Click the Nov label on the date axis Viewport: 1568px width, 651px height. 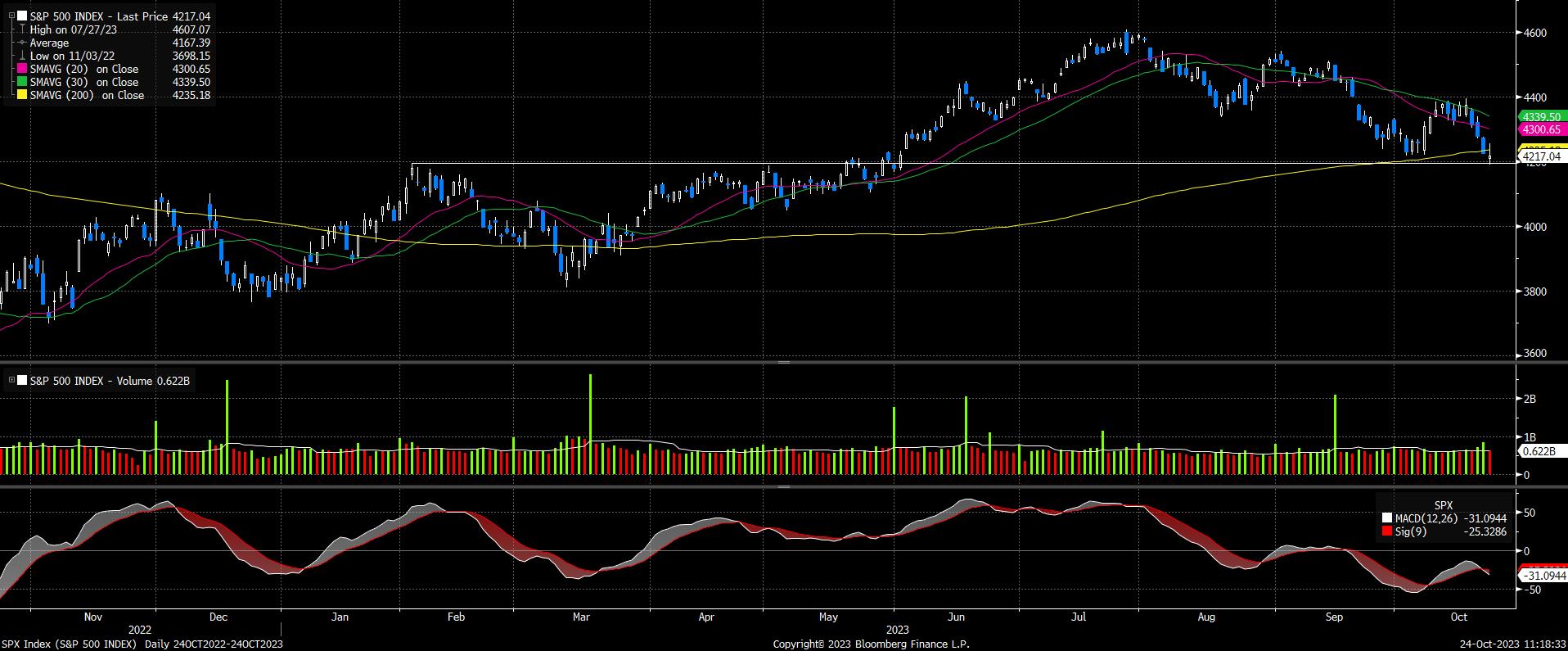pyautogui.click(x=93, y=617)
